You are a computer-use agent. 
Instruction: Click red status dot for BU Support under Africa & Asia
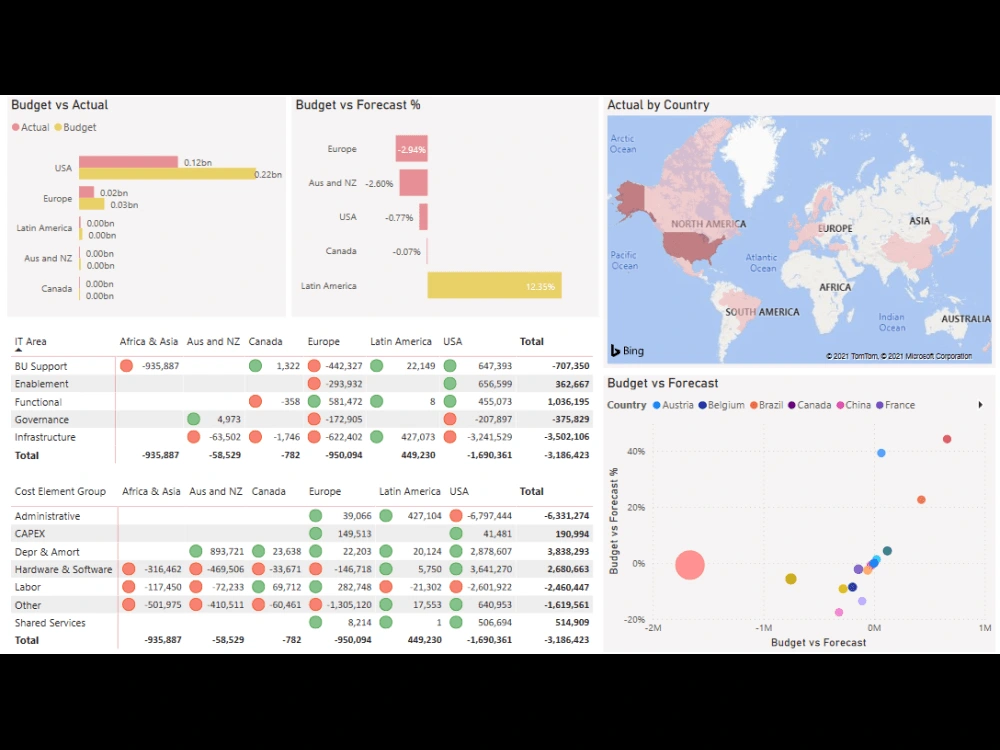coord(126,365)
